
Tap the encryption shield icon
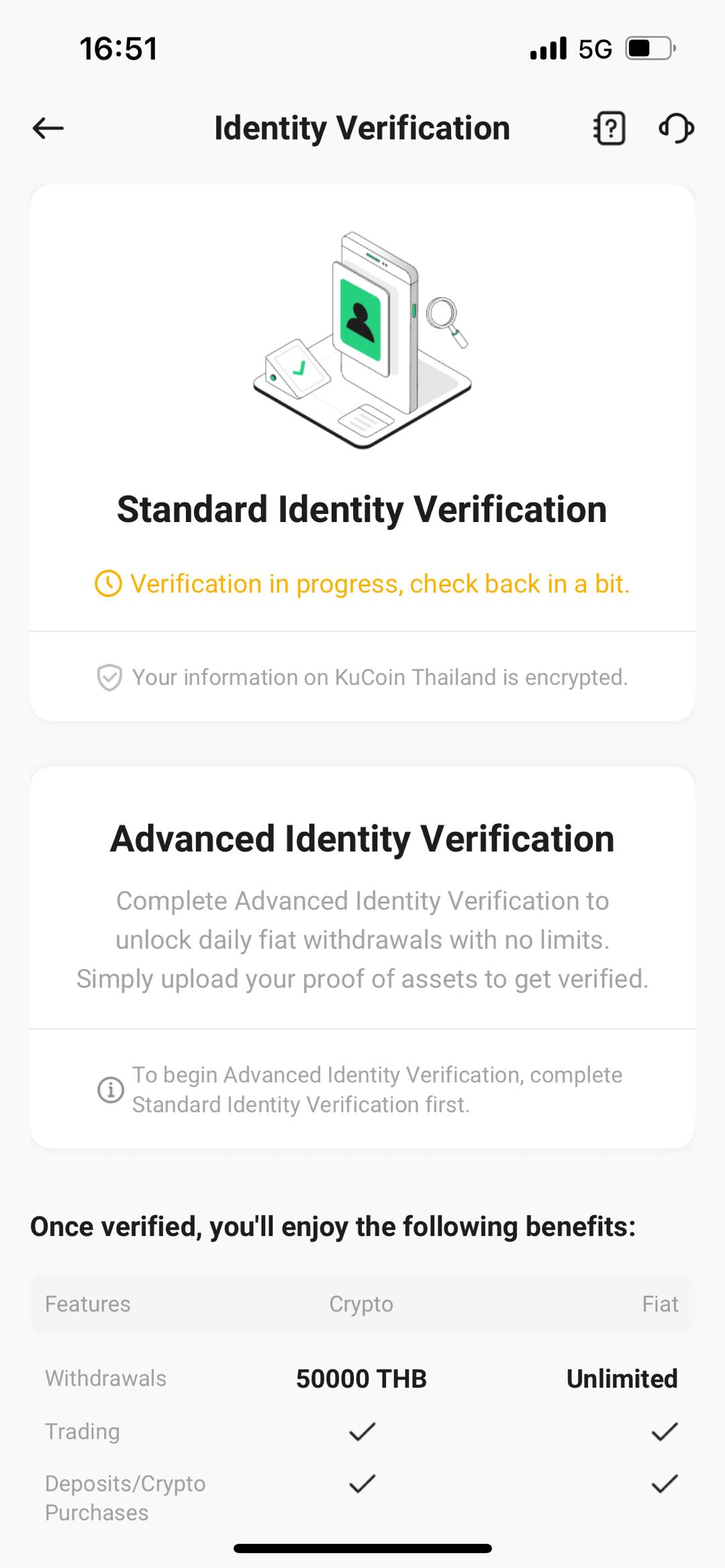coord(109,678)
